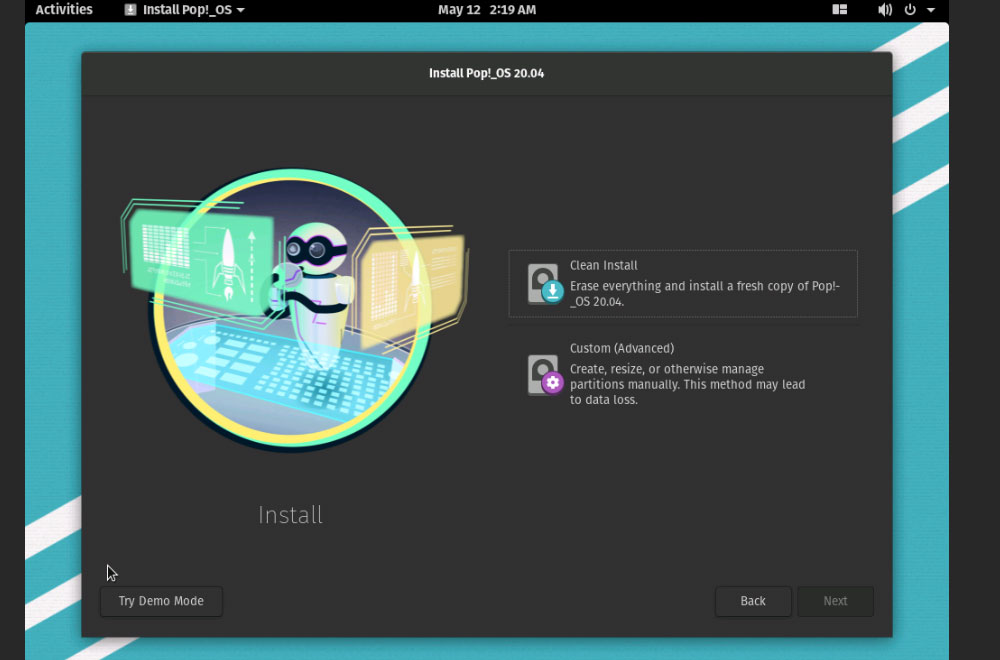This screenshot has height=660, width=1000.
Task: Select the Clean Install disk icon
Action: point(545,284)
